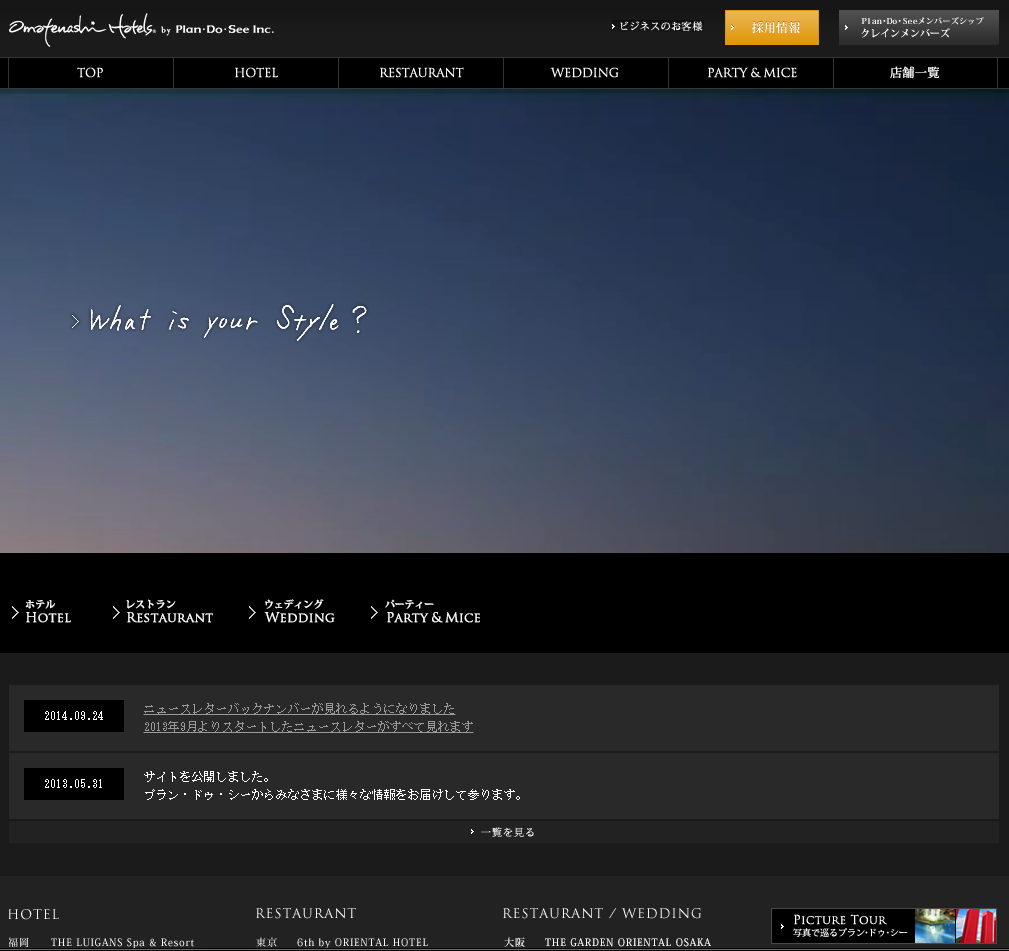1009x951 pixels.
Task: Open THE LUIGANS Spa & Resort footer link
Action: [122, 942]
